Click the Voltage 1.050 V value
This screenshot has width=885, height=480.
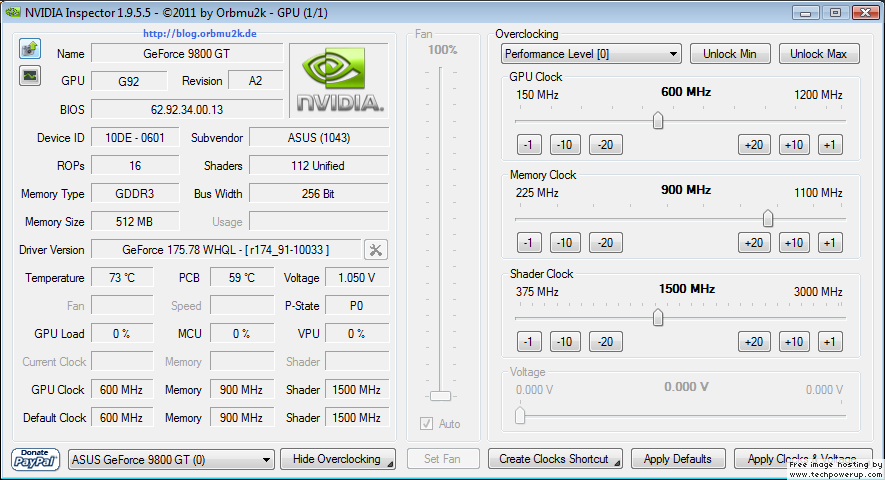[357, 278]
